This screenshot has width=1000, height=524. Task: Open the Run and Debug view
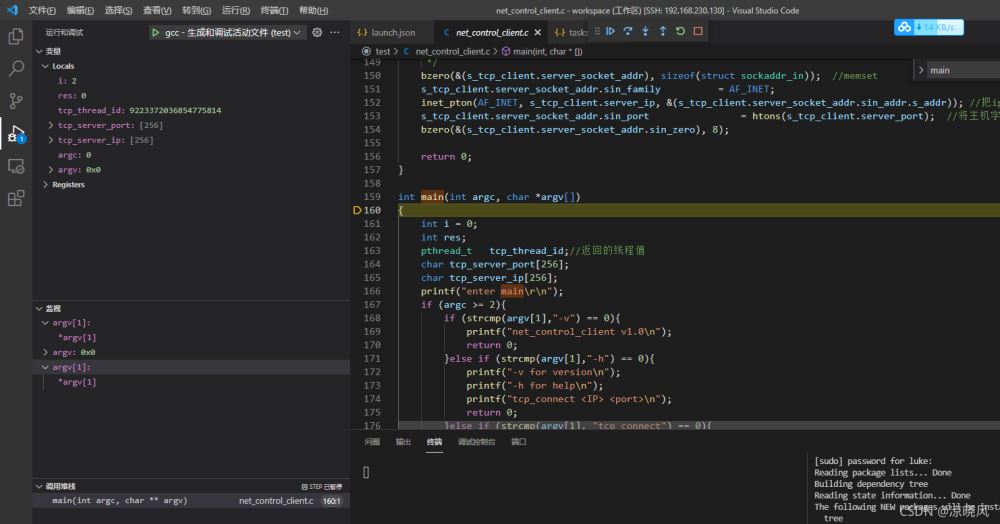(x=16, y=134)
